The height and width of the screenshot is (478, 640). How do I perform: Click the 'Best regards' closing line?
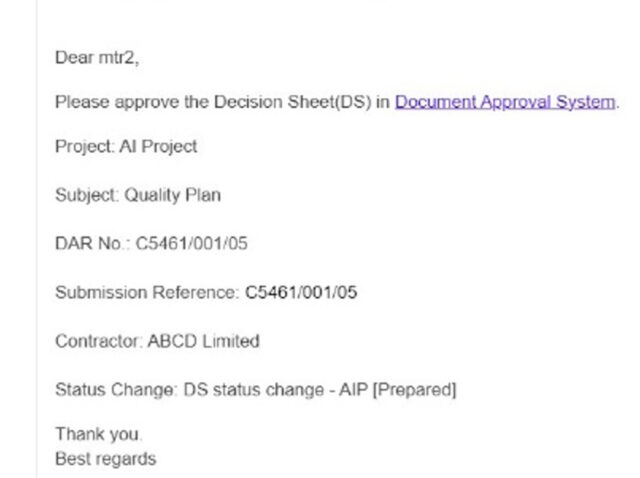coord(105,458)
